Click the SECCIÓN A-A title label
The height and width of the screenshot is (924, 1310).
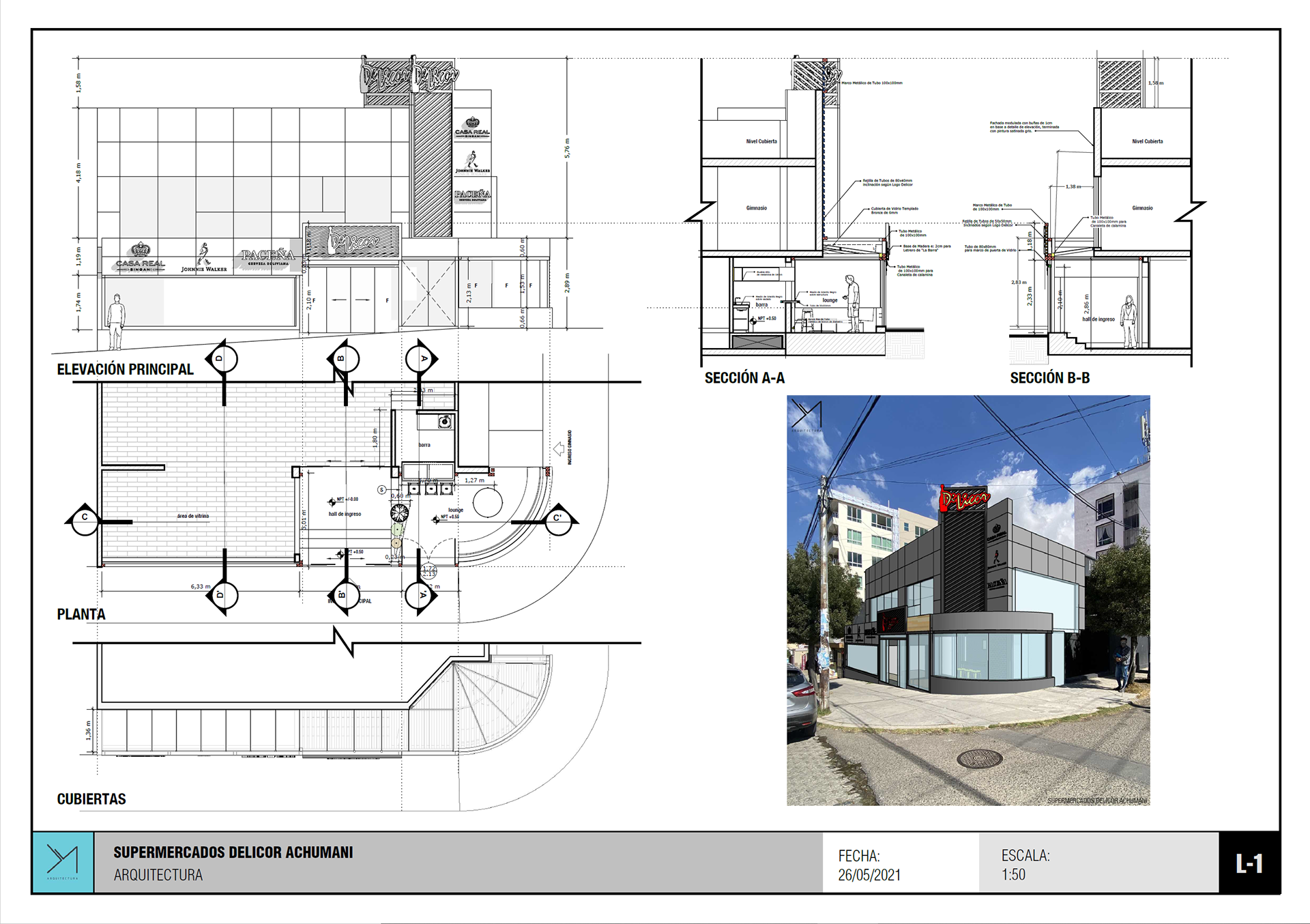(744, 378)
